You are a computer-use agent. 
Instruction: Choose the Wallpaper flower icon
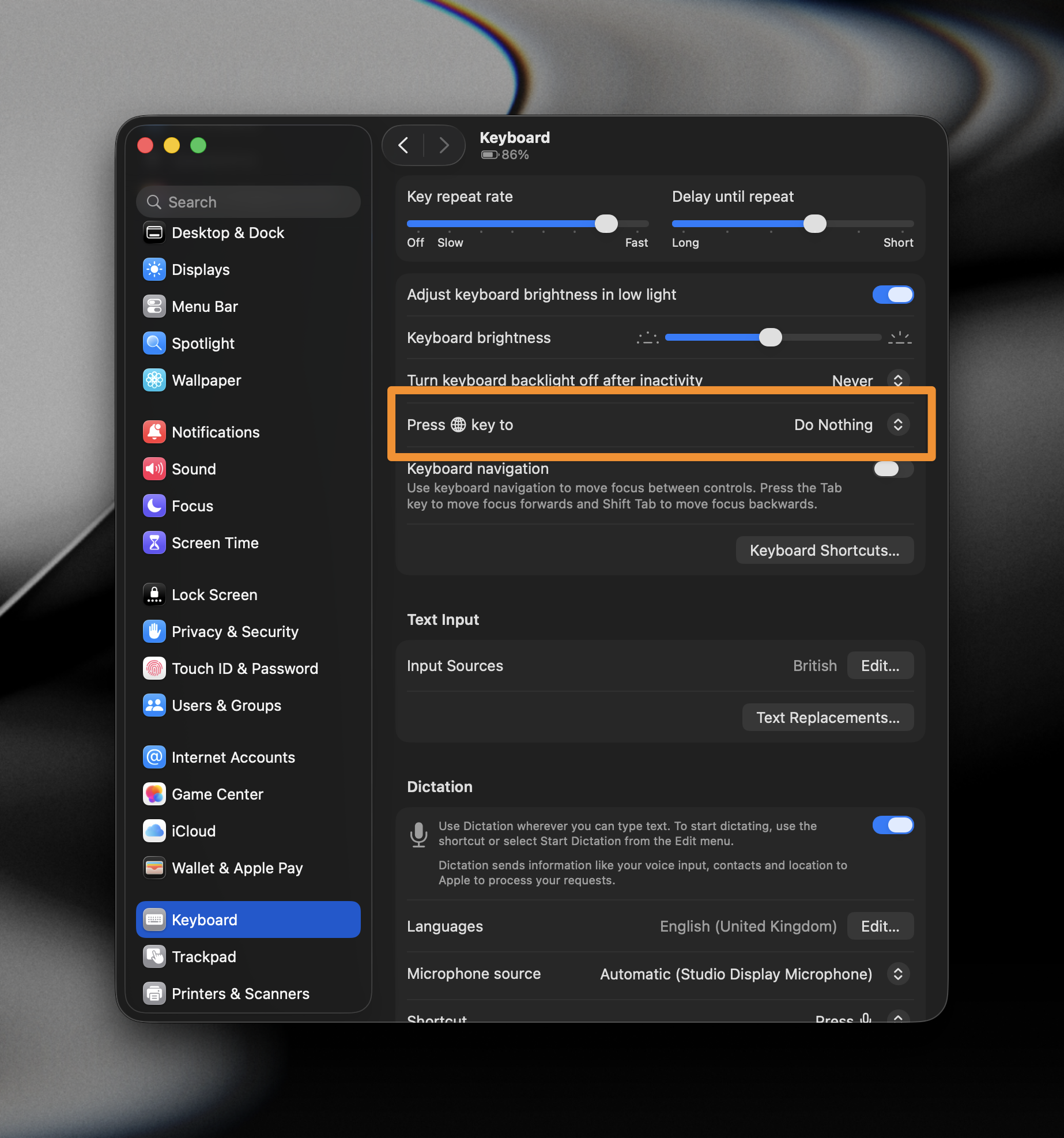[x=154, y=380]
